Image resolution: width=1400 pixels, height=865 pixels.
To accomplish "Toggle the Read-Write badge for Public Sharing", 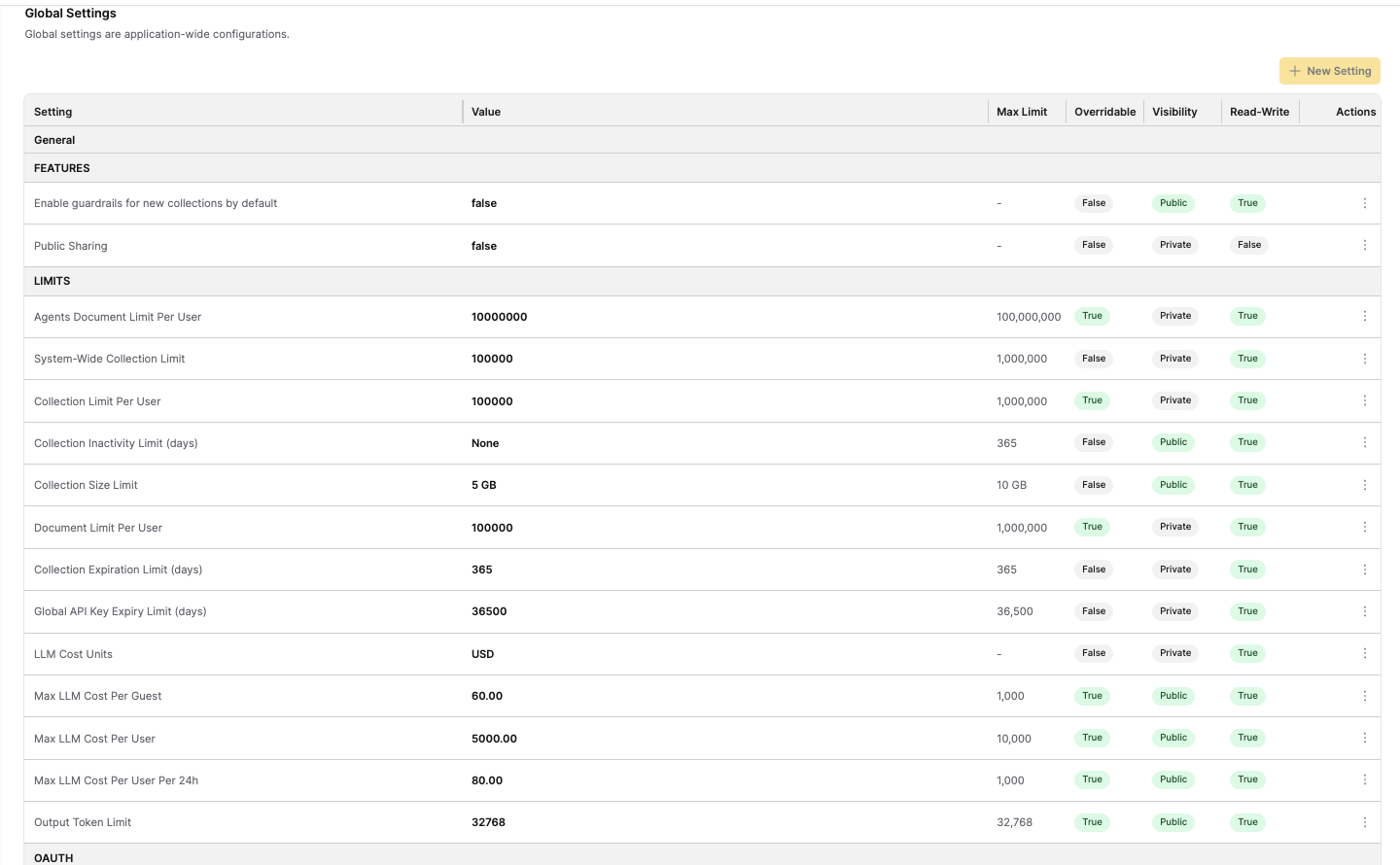I will coord(1248,245).
